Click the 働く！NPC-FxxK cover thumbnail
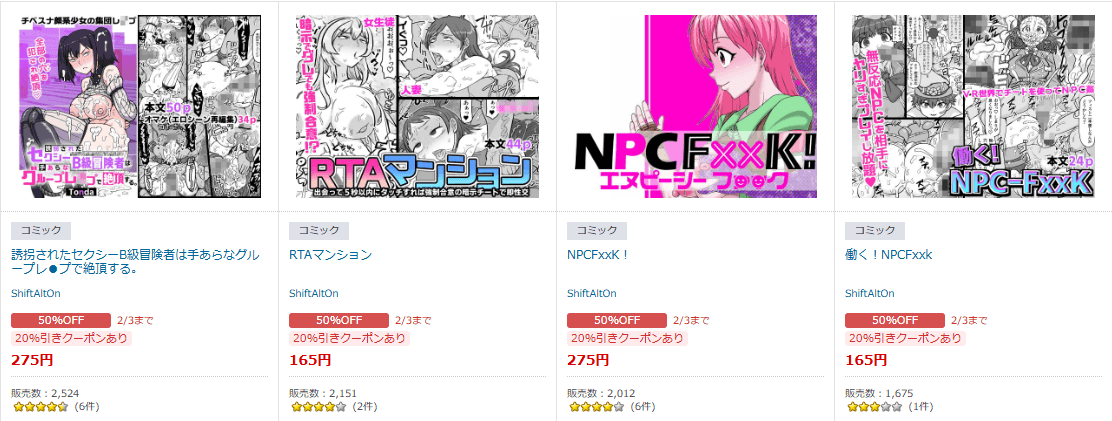The image size is (1112, 421). pyautogui.click(x=973, y=106)
